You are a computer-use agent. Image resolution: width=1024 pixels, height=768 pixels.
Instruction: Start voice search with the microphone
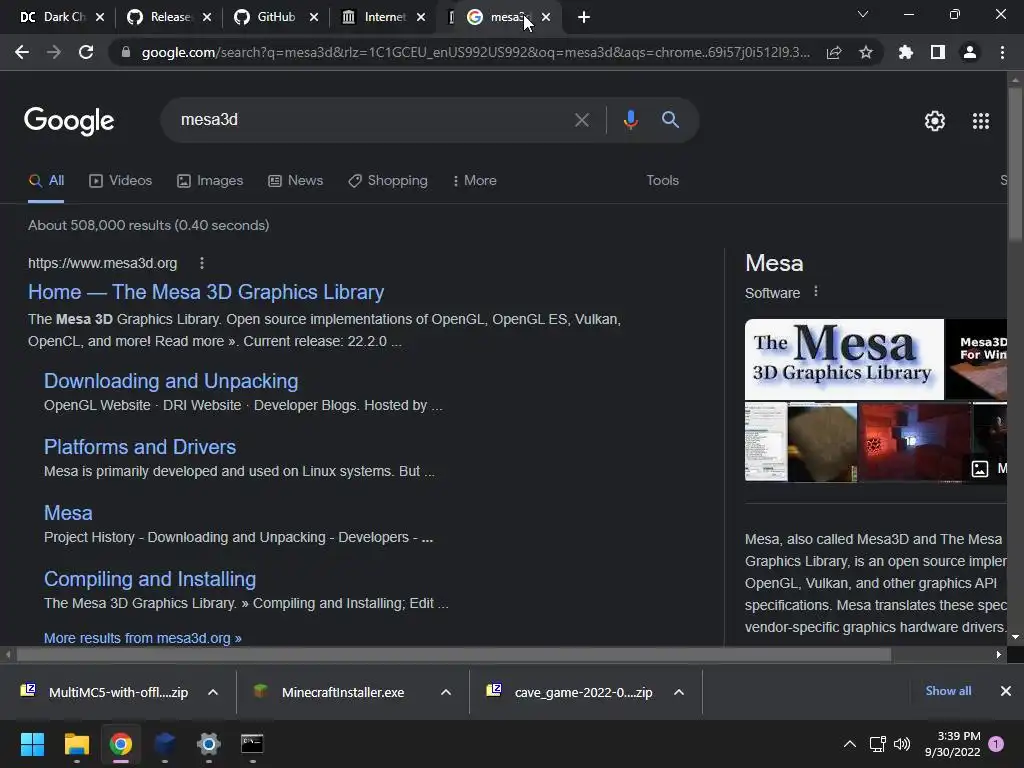click(x=630, y=120)
